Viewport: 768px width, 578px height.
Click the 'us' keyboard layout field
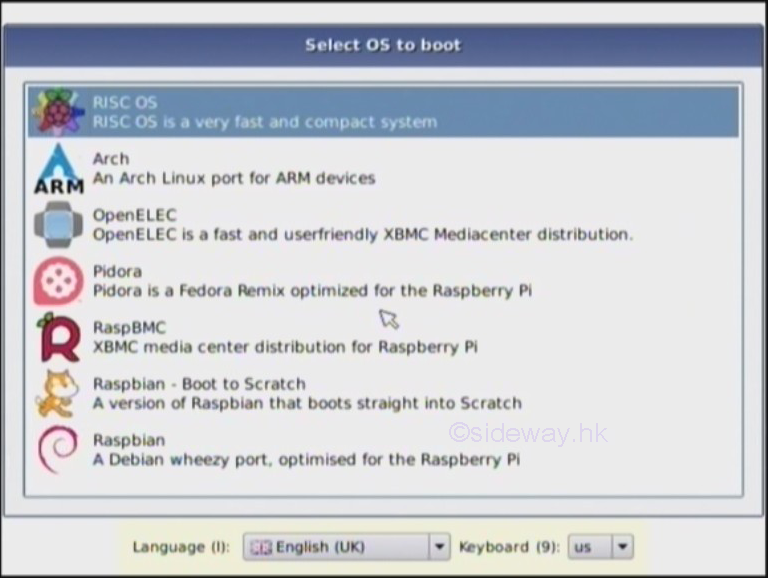(x=588, y=547)
